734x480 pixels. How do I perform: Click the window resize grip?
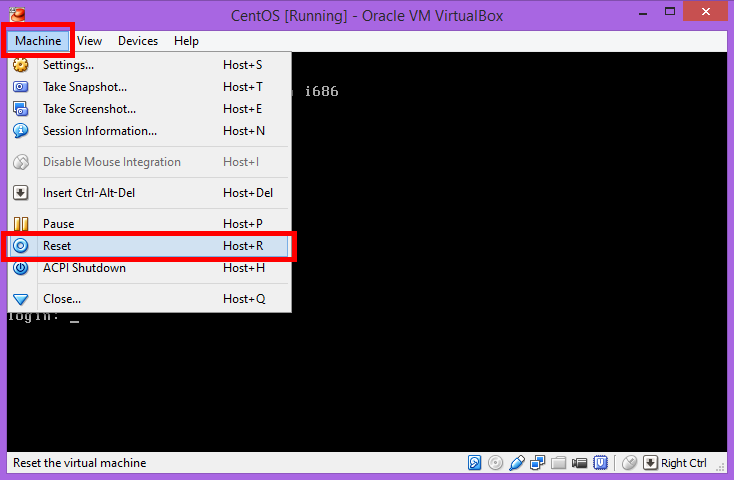[x=721, y=466]
